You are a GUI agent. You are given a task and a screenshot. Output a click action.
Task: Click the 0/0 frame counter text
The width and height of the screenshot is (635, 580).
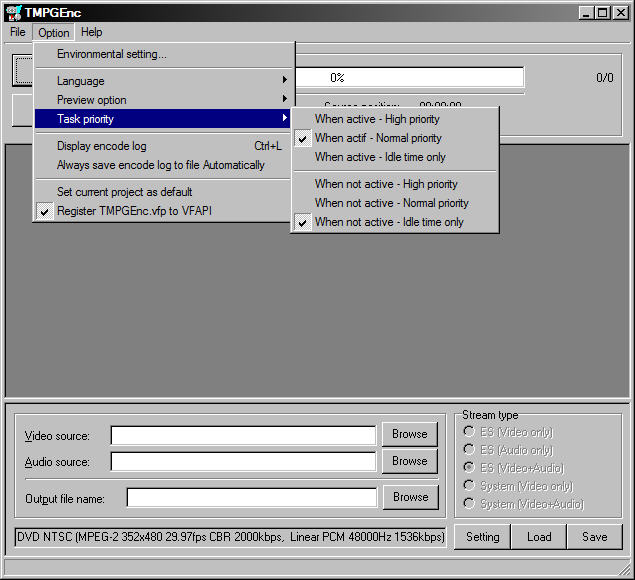tap(605, 77)
